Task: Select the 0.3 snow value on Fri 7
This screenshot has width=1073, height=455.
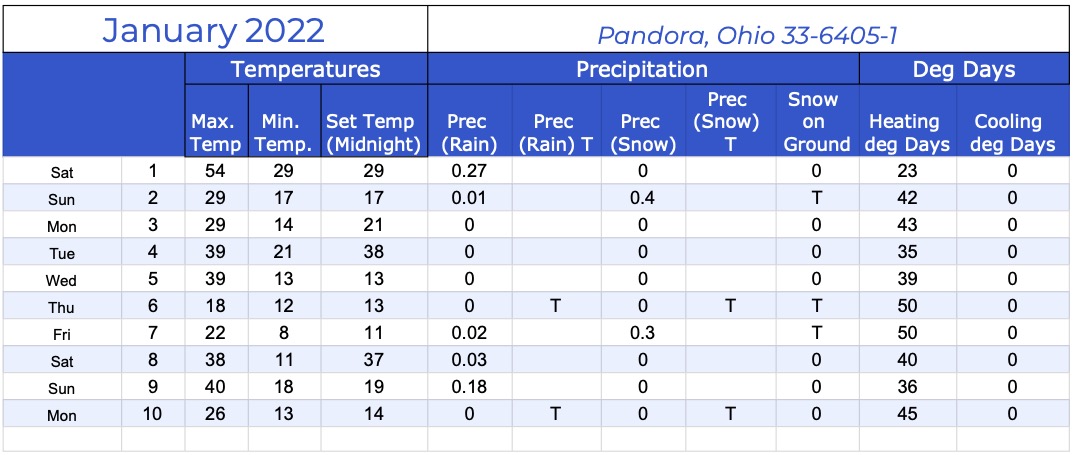Action: click(643, 333)
